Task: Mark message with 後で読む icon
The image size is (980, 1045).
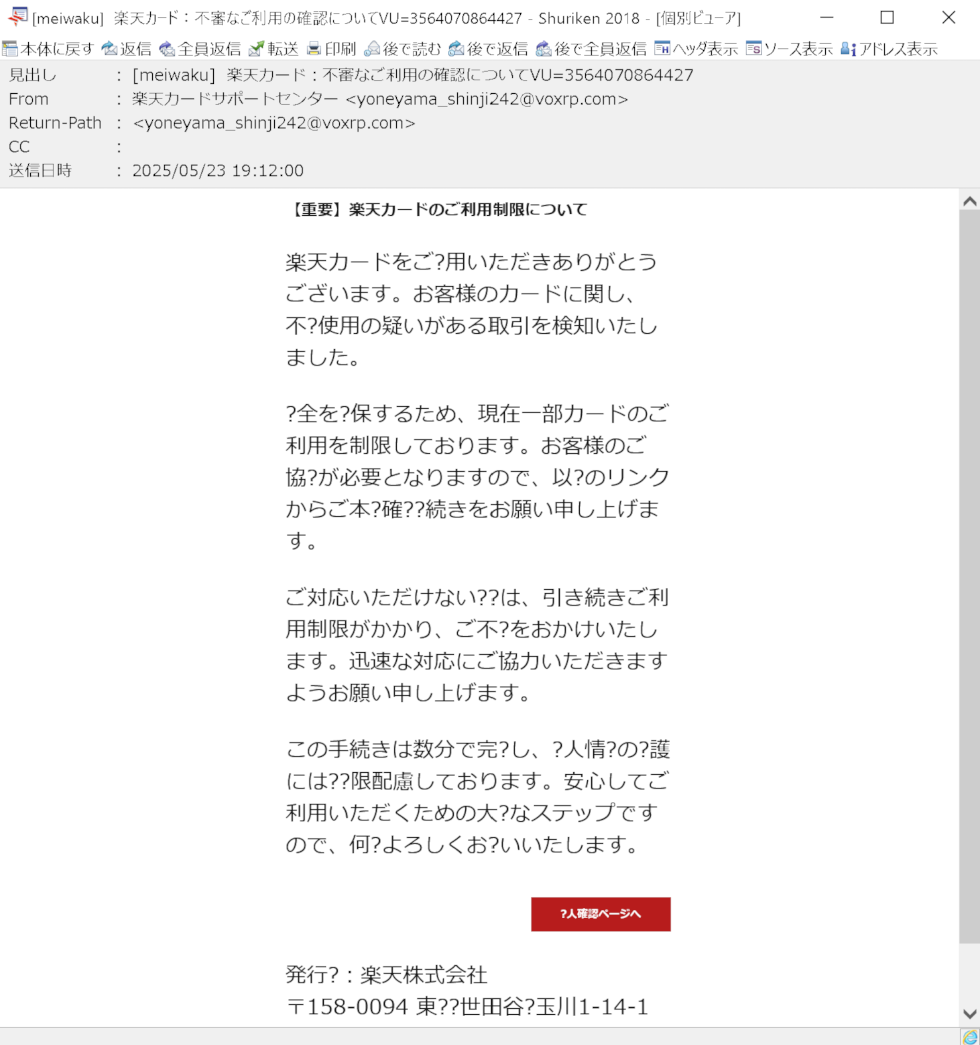Action: [x=372, y=49]
